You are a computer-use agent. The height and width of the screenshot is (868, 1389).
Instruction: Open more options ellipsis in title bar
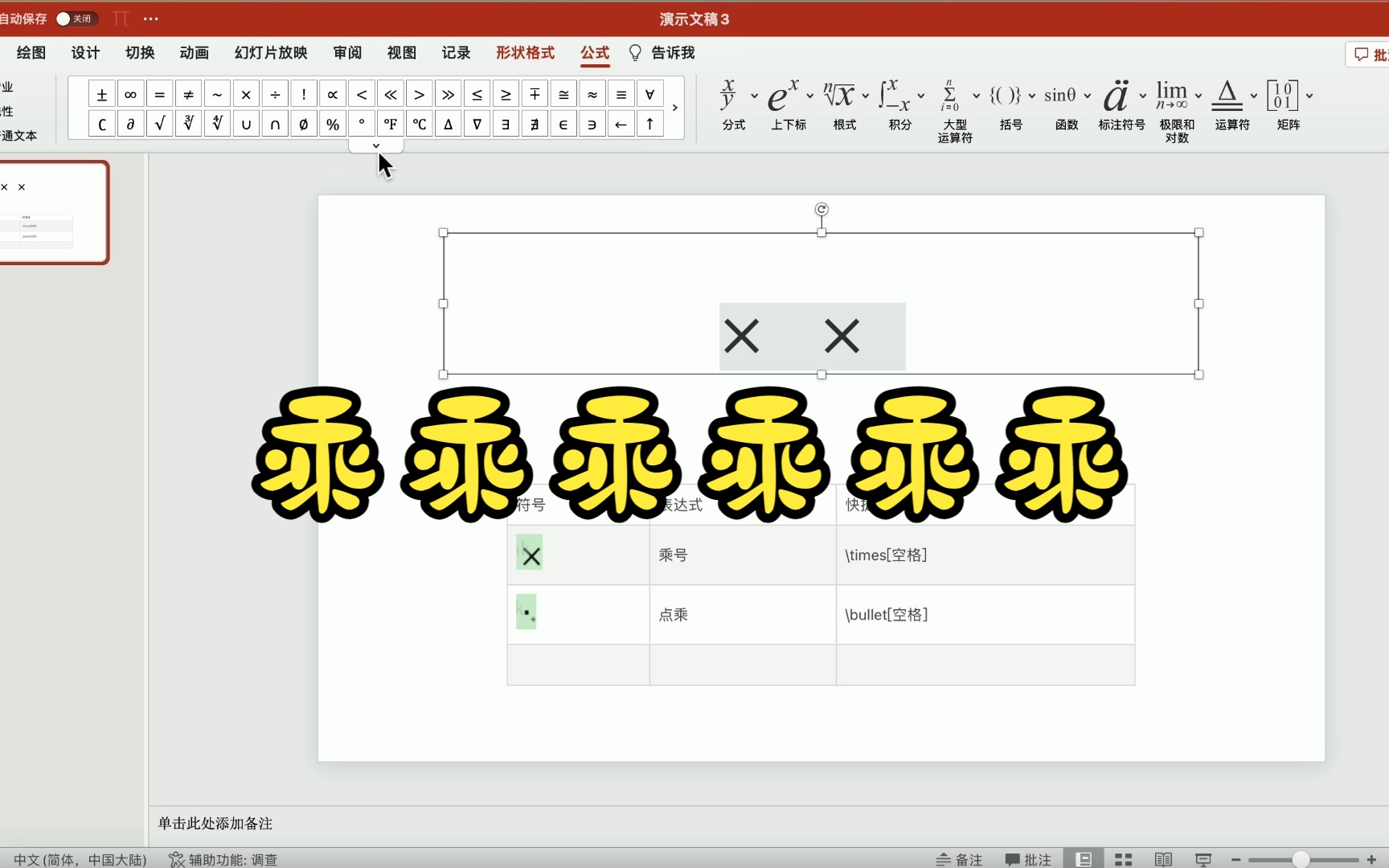[150, 18]
